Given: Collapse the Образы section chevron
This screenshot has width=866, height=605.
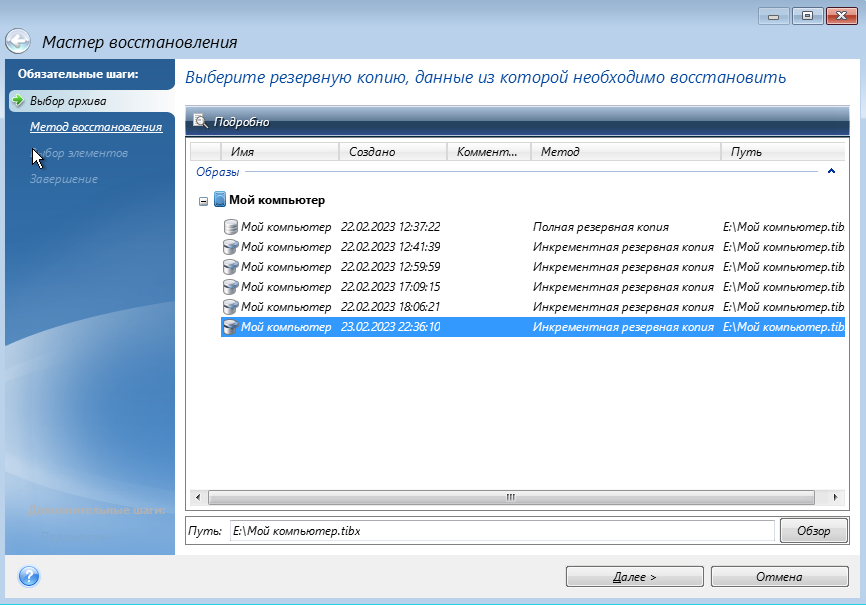Looking at the screenshot, I should [x=830, y=172].
